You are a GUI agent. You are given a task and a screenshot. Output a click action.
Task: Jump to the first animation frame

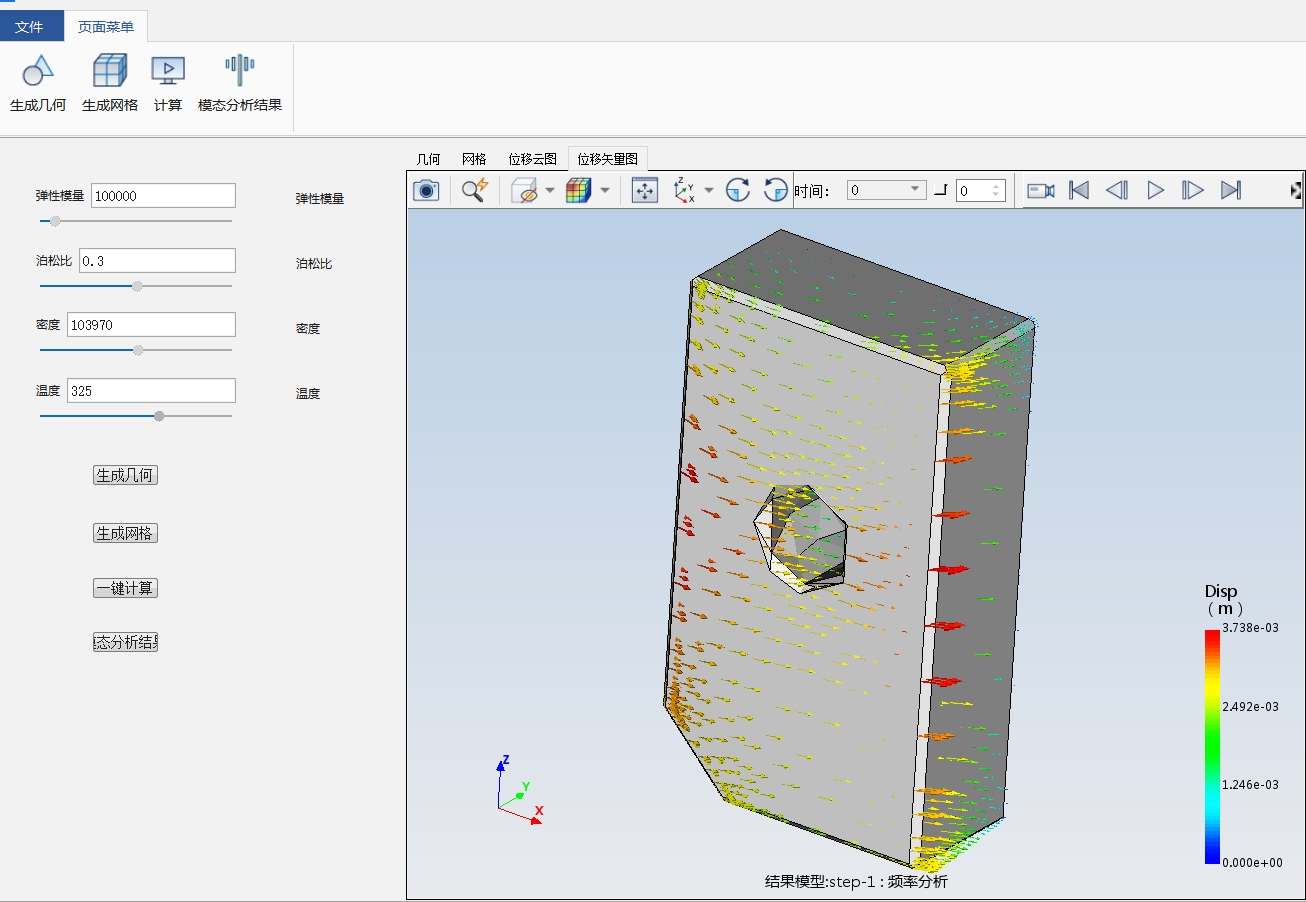(1079, 190)
